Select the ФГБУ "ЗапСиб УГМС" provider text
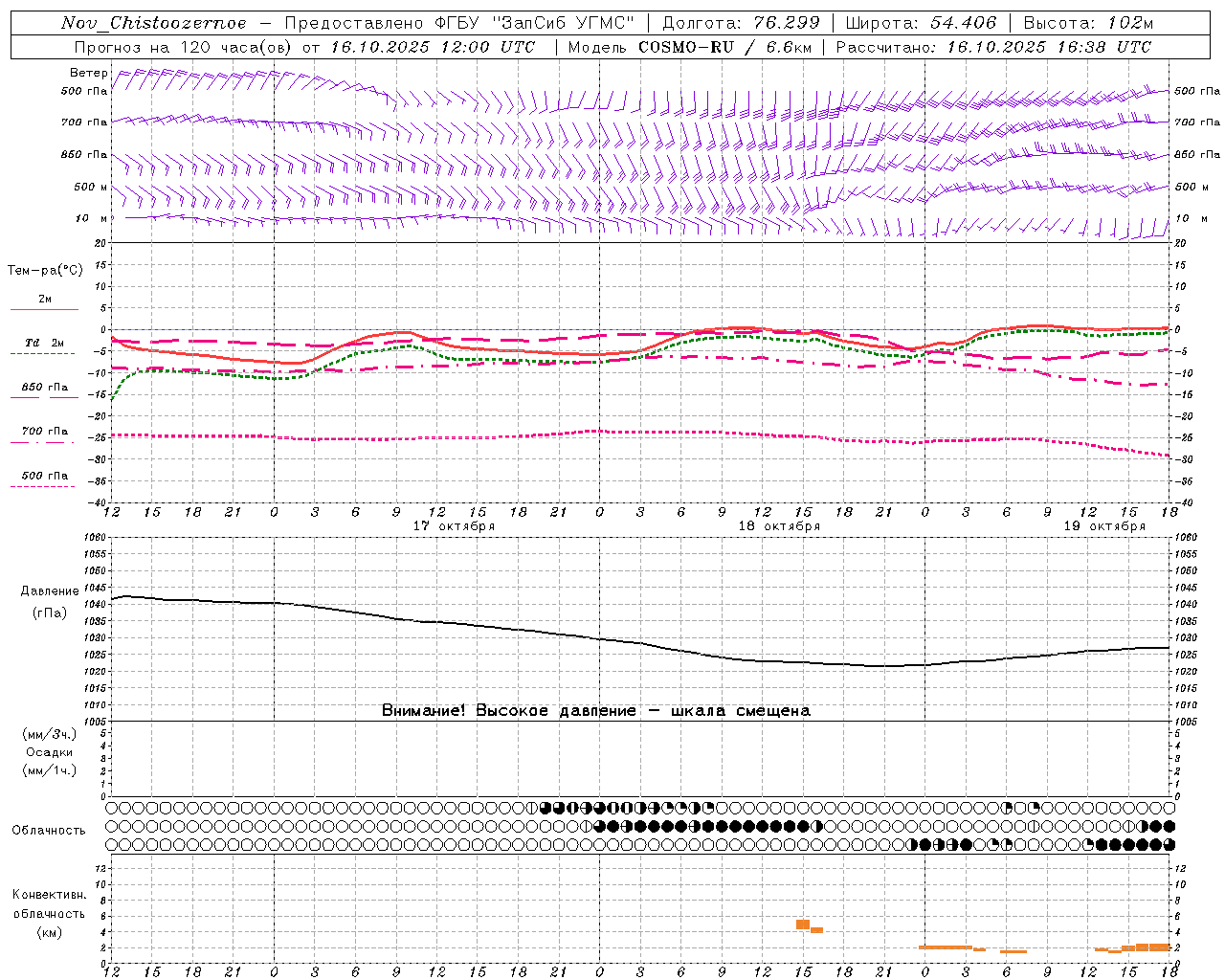1225x980 pixels. tap(536, 23)
